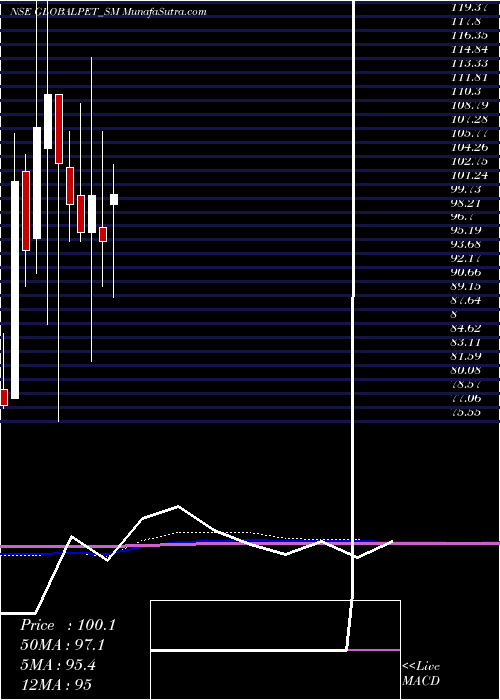The height and width of the screenshot is (700, 500).
Task: Pick the 107.28 price label
Action: pyautogui.click(x=468, y=119)
